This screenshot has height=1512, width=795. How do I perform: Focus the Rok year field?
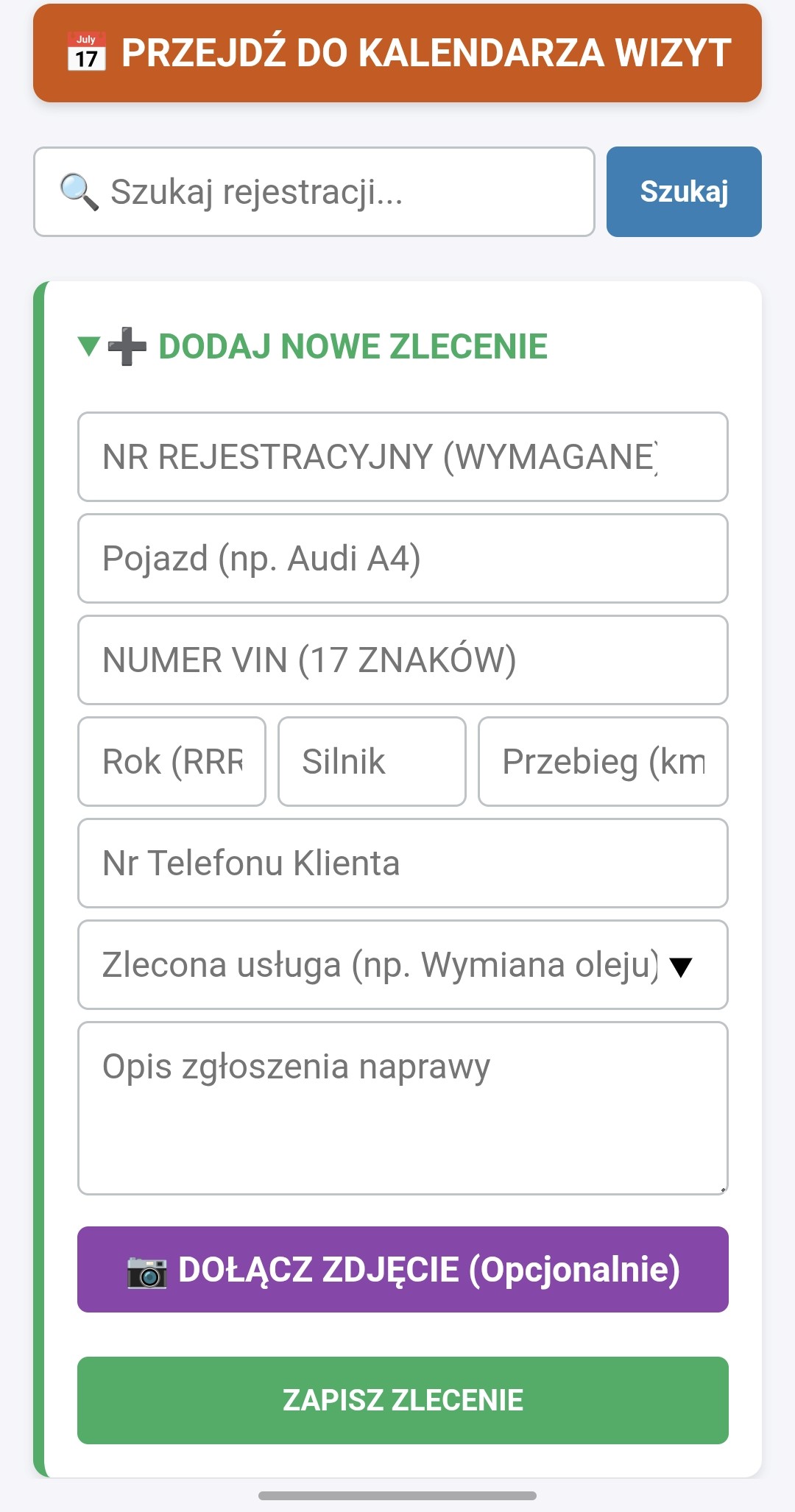point(172,762)
